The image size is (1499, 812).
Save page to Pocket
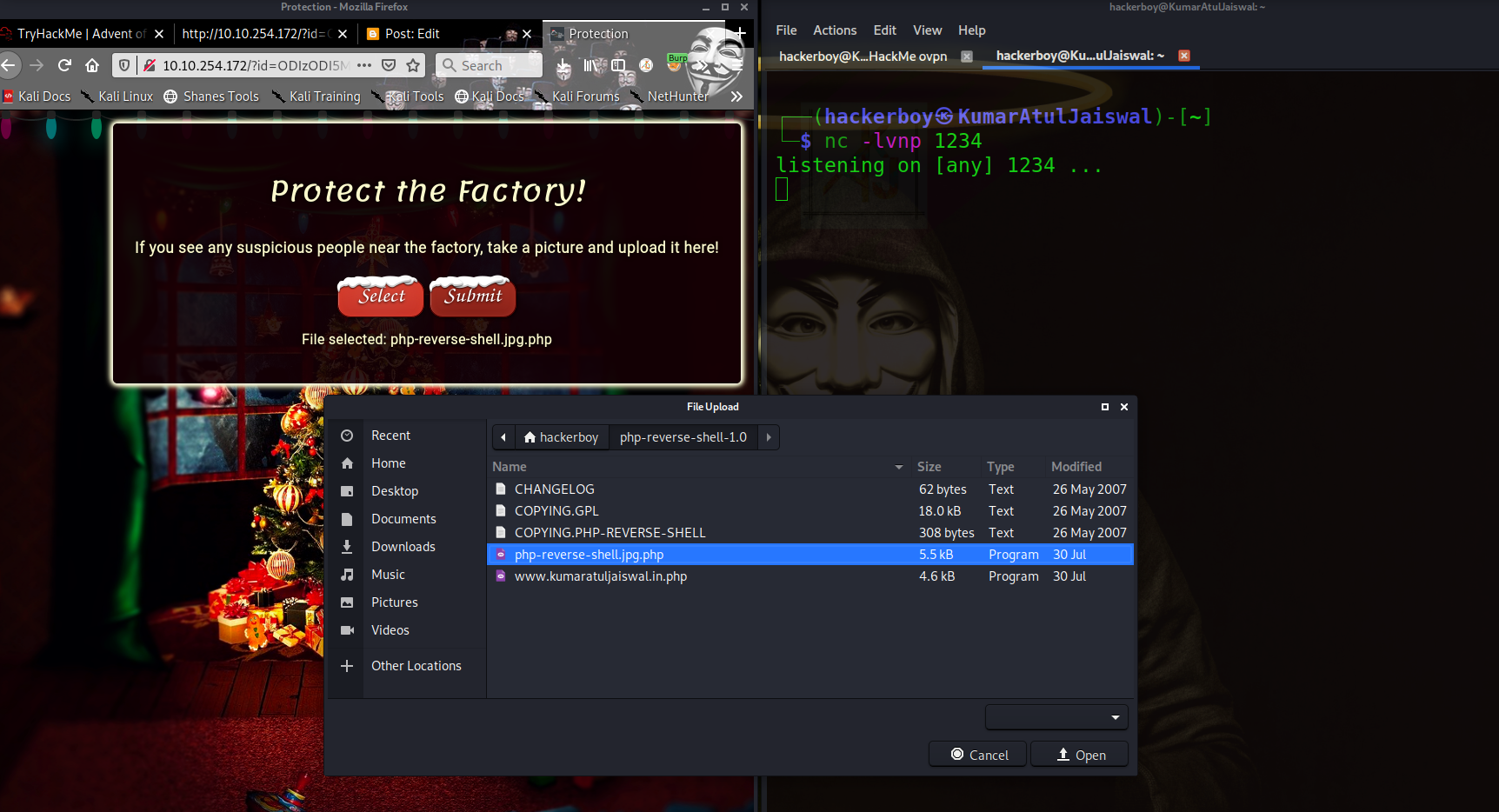pos(389,65)
